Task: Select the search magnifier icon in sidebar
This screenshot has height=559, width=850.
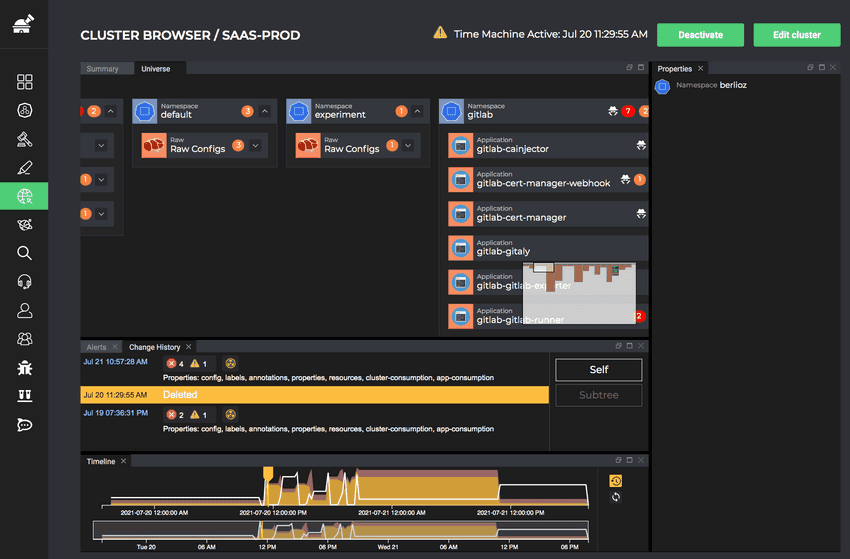Action: click(25, 253)
